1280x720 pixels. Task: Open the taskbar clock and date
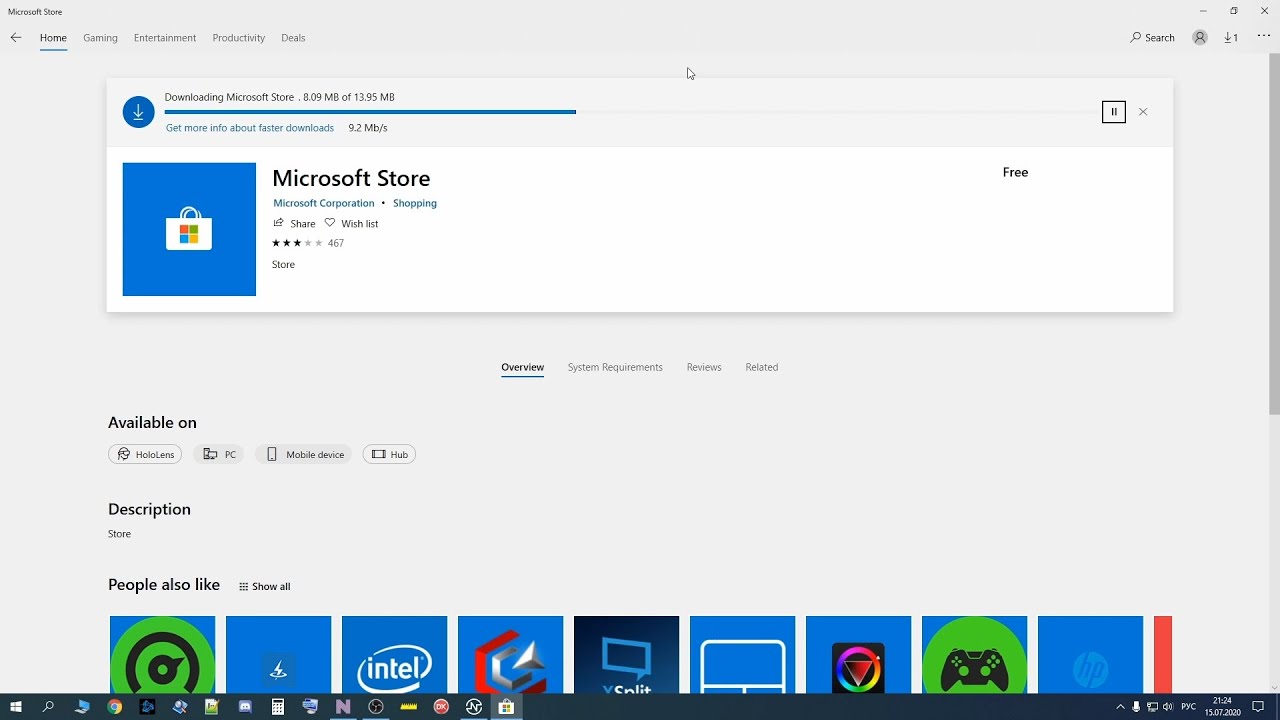tap(1222, 707)
